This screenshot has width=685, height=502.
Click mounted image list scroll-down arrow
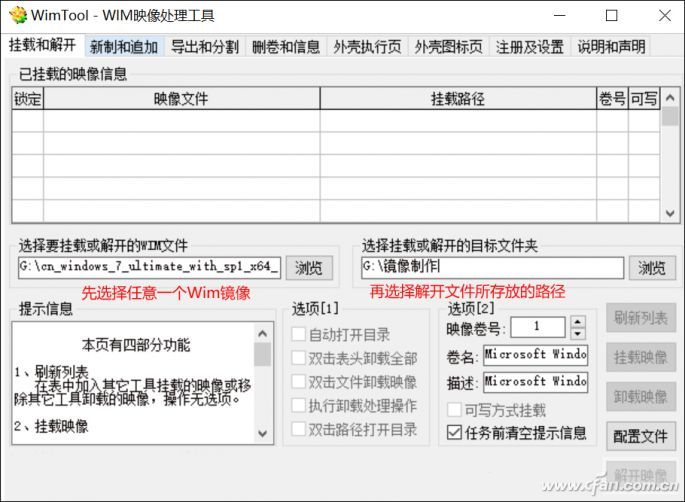[x=670, y=213]
